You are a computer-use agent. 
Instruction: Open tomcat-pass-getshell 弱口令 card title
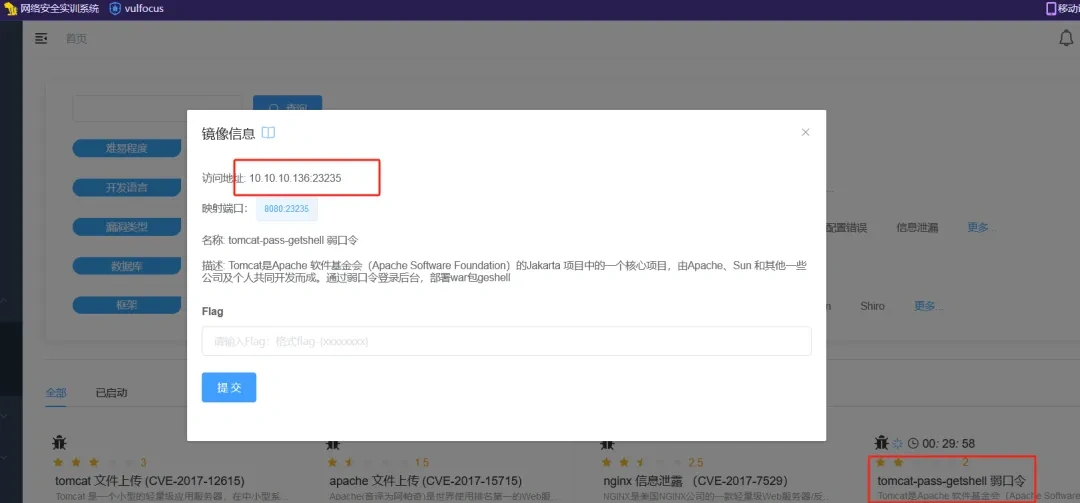click(952, 480)
